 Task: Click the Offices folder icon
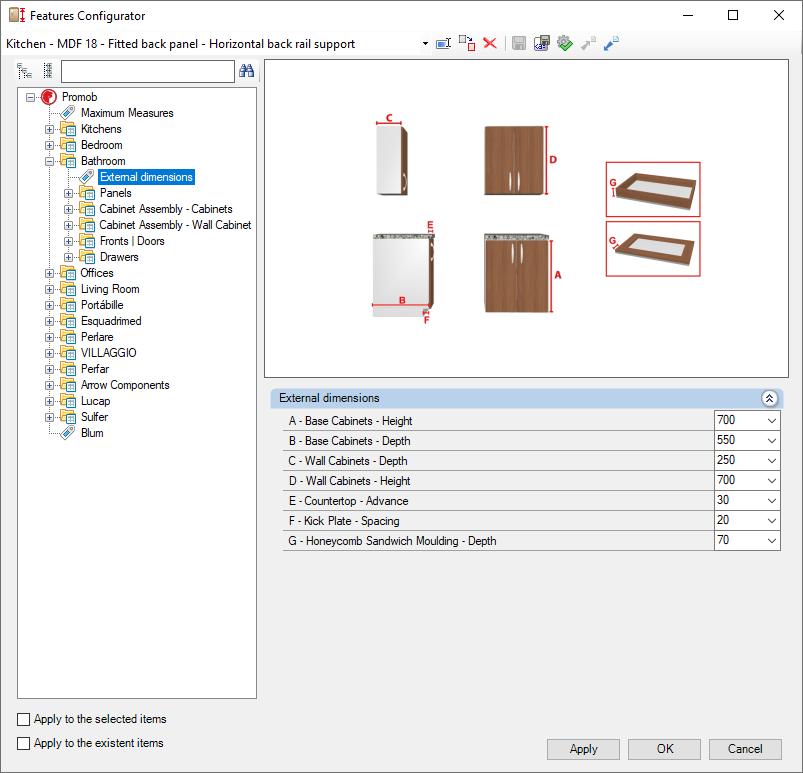click(68, 273)
